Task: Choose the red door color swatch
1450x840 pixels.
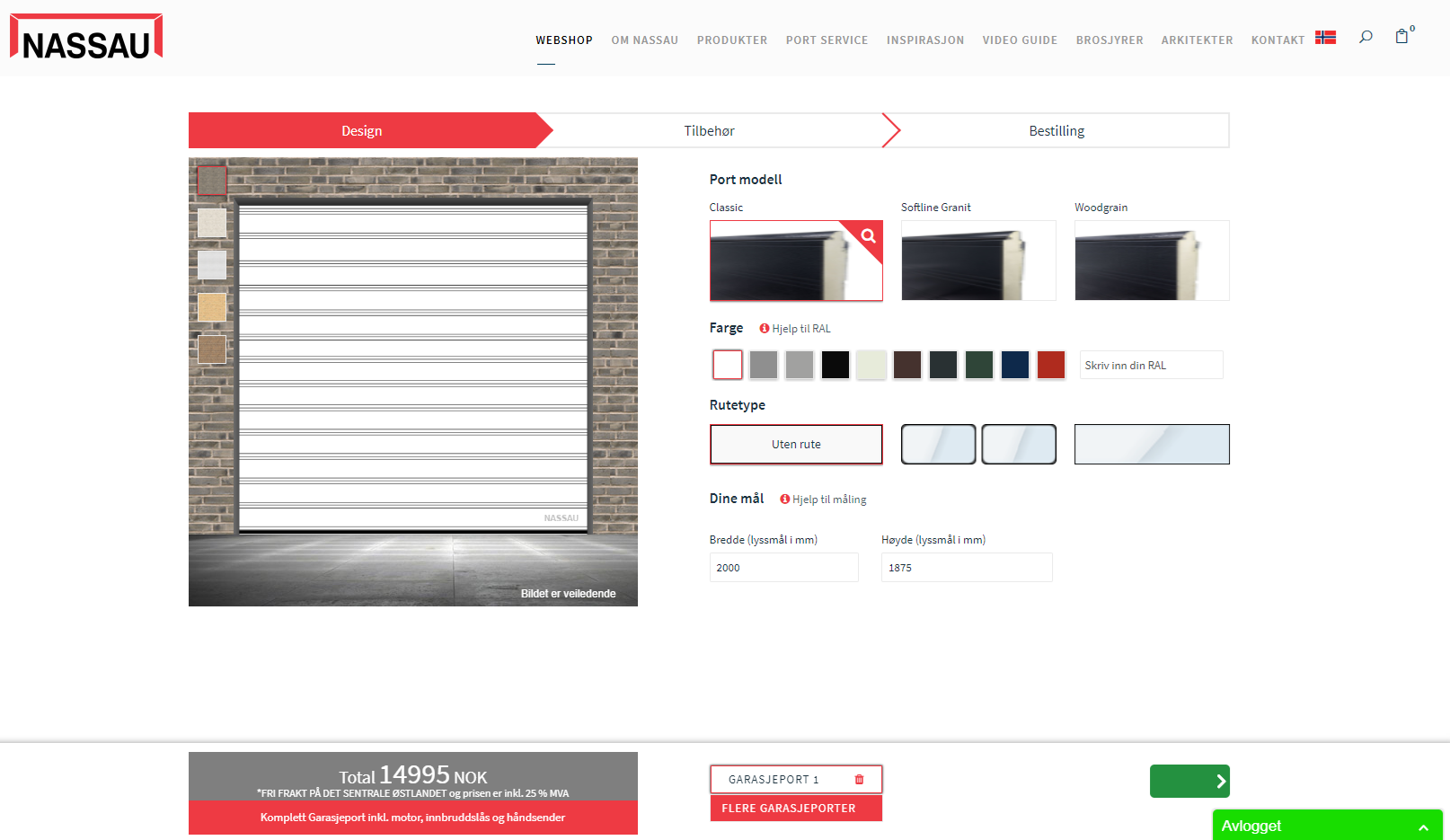Action: [1050, 366]
